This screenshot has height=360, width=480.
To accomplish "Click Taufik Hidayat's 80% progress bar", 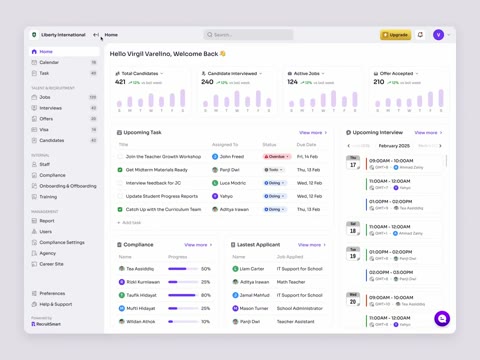I will [182, 295].
